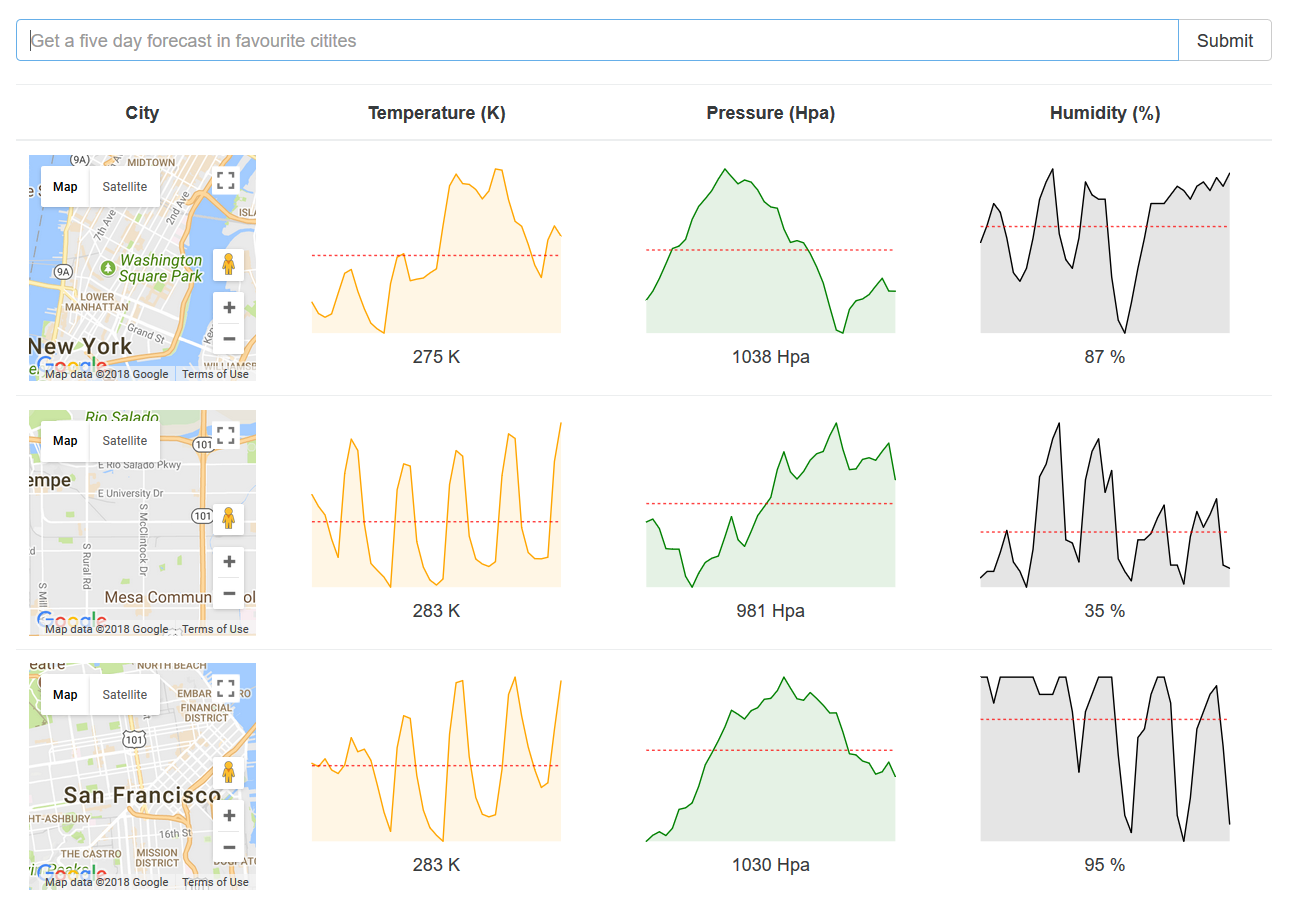The height and width of the screenshot is (919, 1297).
Task: Zoom in on the San Francisco map
Action: click(x=229, y=815)
